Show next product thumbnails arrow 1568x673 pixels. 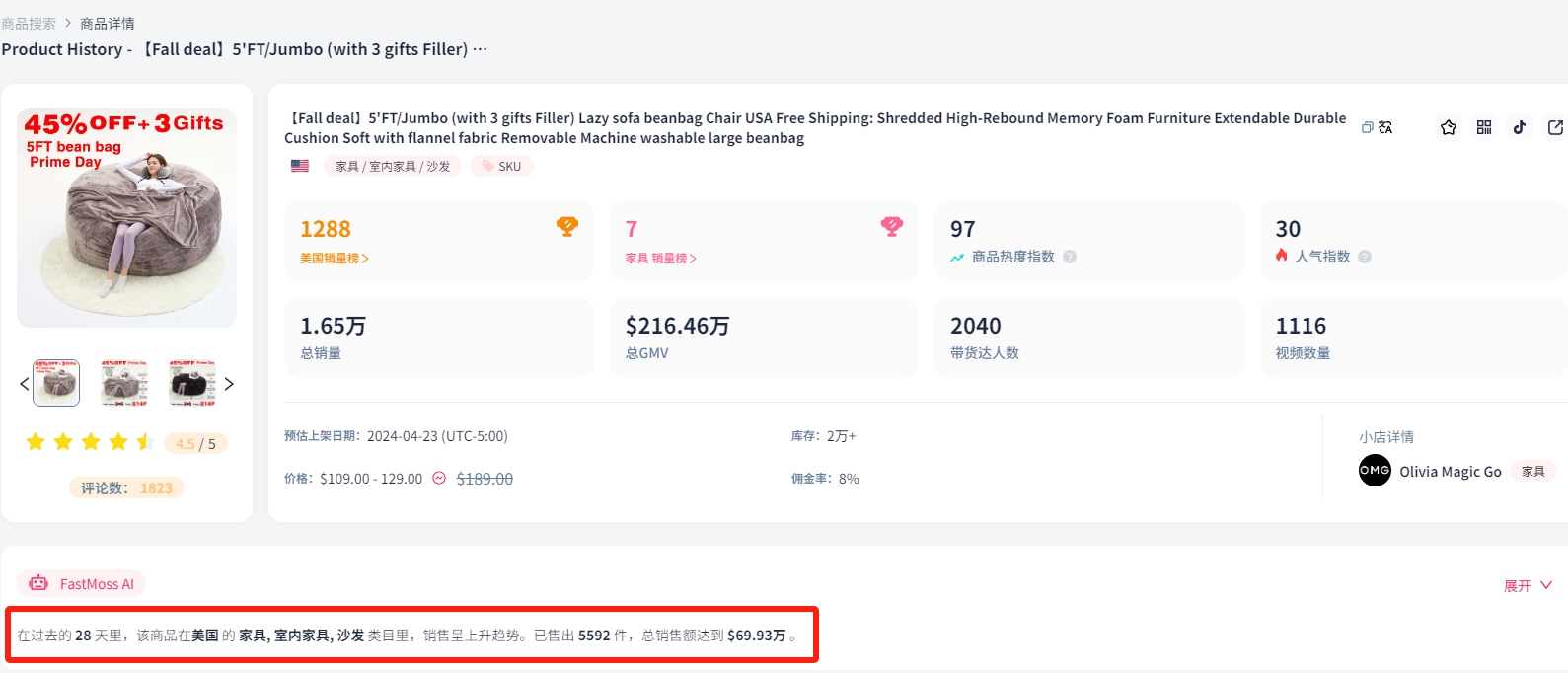[x=229, y=384]
